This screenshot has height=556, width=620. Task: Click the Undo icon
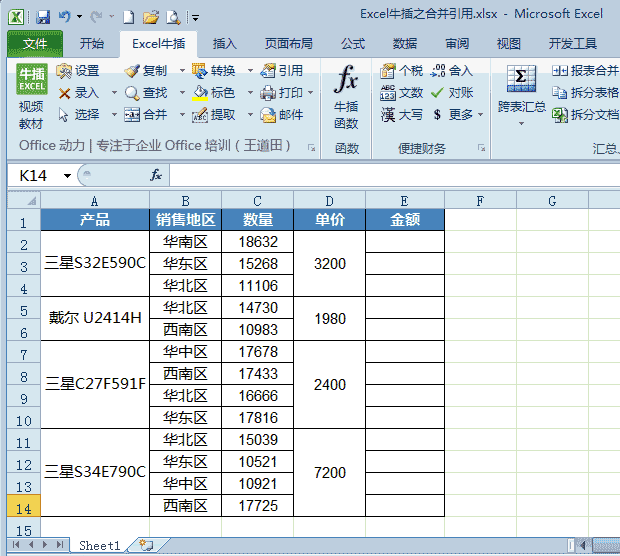64,17
